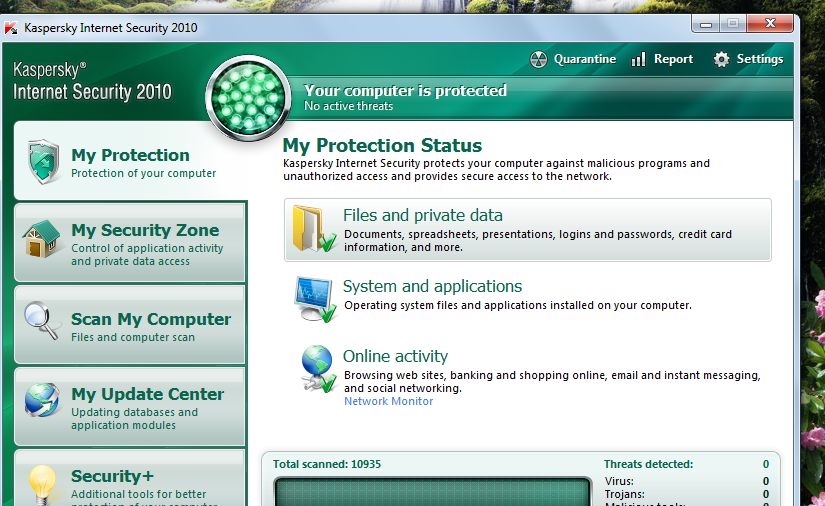Click the green protection status indicator orb
Image resolution: width=825 pixels, height=506 pixels.
coord(248,98)
